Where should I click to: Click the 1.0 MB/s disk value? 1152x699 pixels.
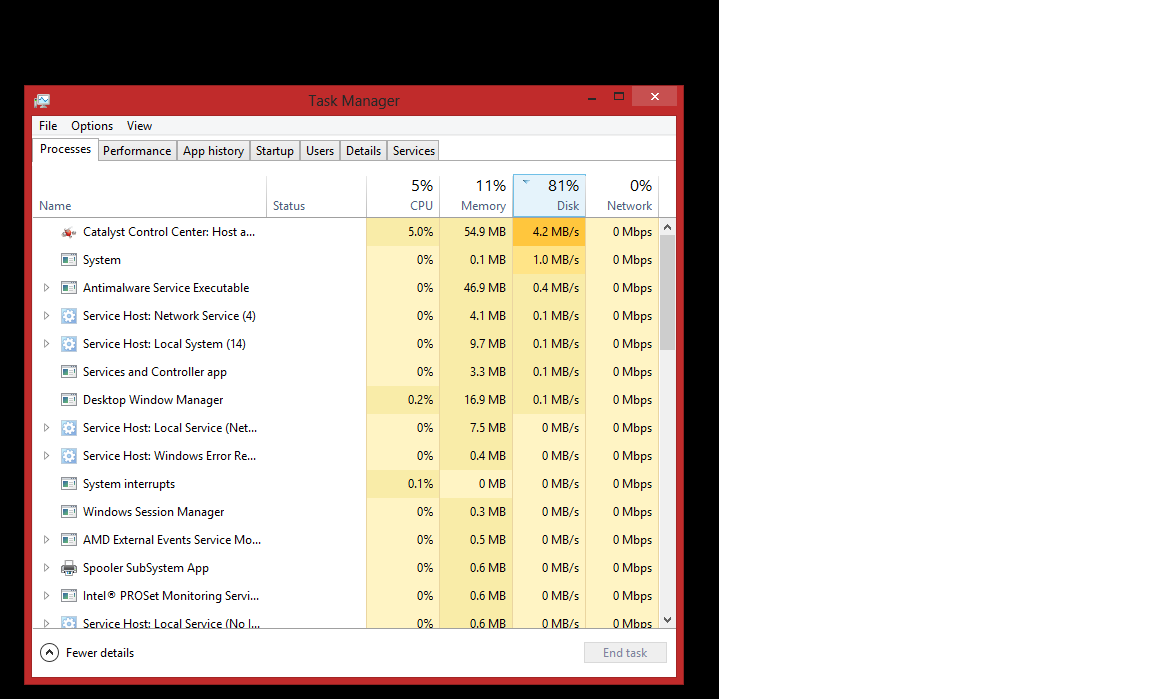pos(555,260)
